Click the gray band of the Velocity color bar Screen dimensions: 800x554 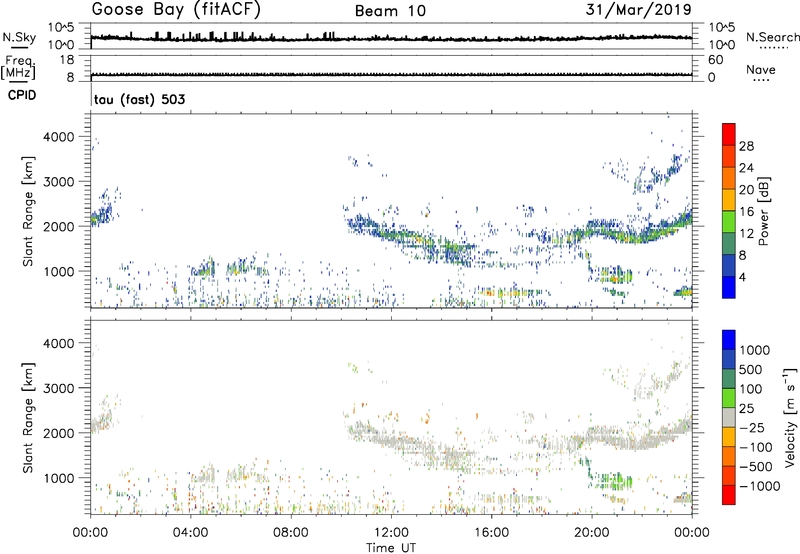pyautogui.click(x=729, y=417)
